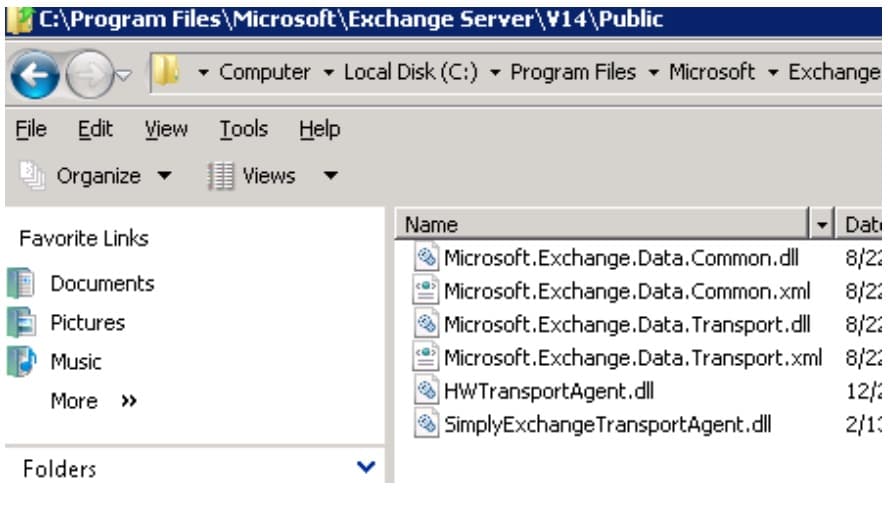Click the folder icon in address bar
This screenshot has width=888, height=514.
tap(165, 73)
